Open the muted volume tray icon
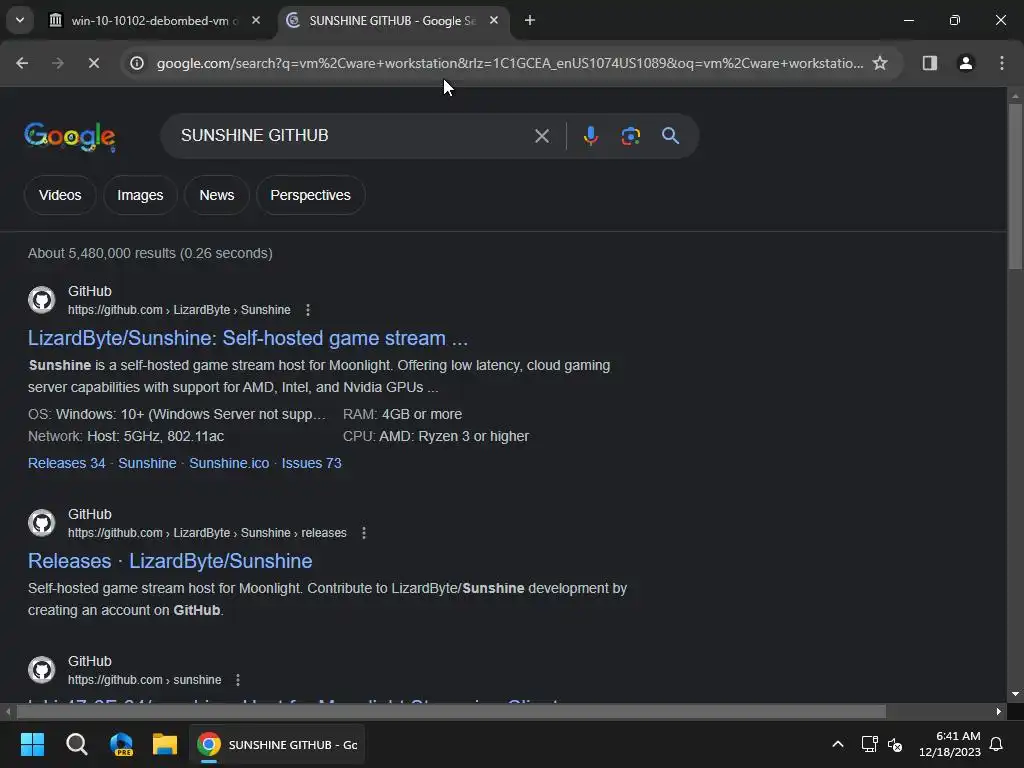Viewport: 1024px width, 768px height. click(895, 744)
